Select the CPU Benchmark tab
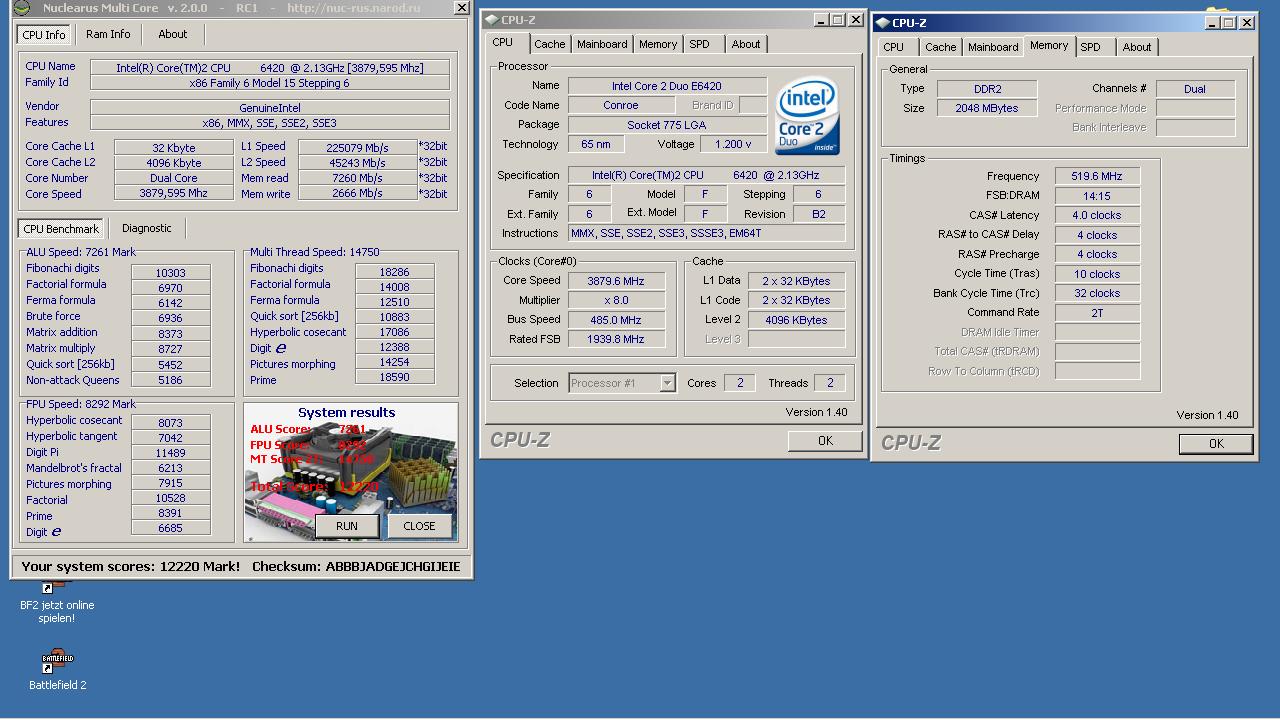The width and height of the screenshot is (1280, 720). (x=61, y=229)
